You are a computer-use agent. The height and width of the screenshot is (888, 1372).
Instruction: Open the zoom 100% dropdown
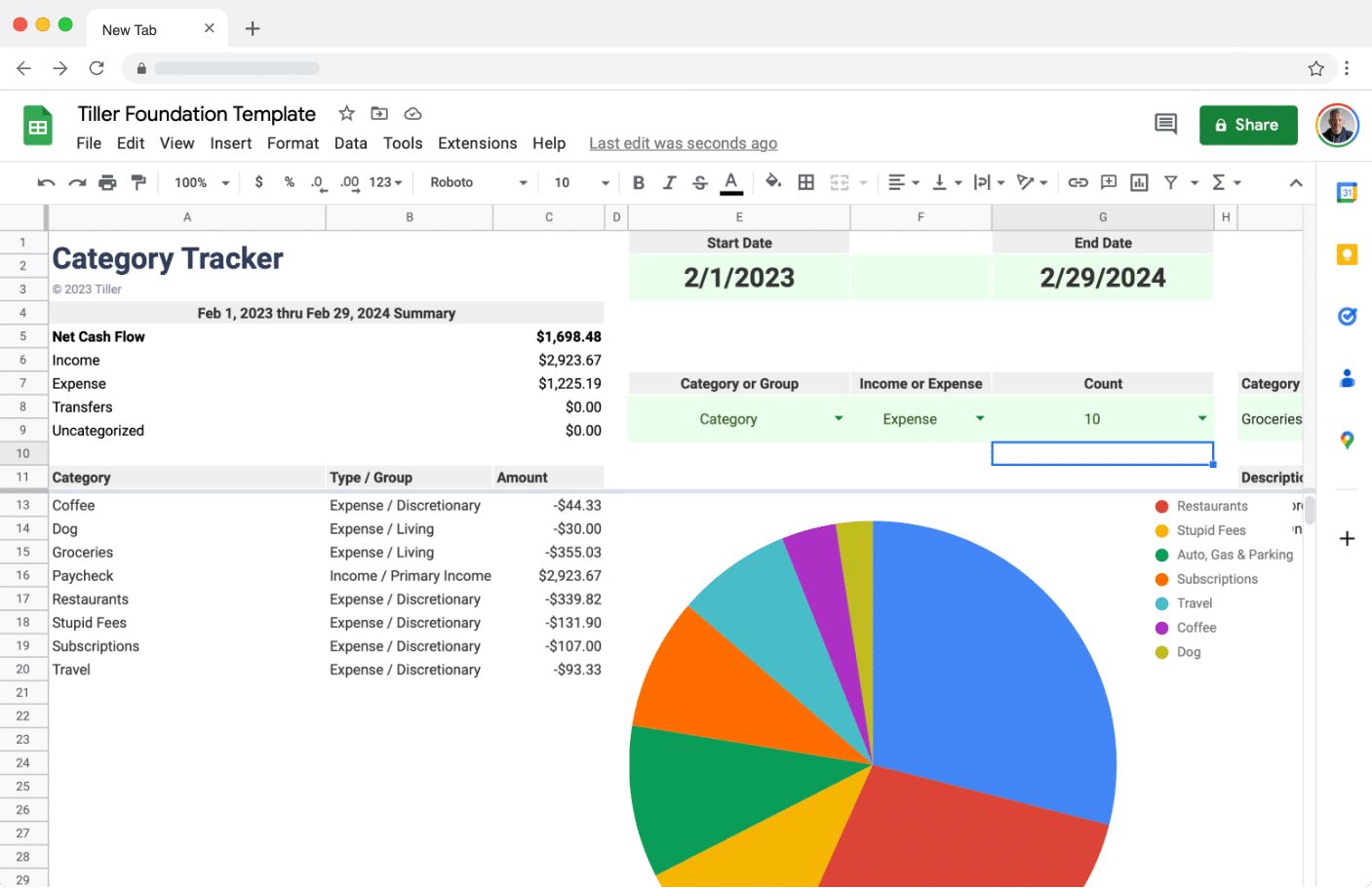pos(202,182)
